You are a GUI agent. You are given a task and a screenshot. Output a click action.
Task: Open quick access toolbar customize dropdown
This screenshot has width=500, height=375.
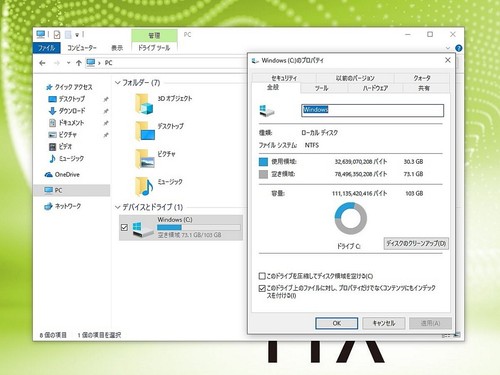point(77,35)
